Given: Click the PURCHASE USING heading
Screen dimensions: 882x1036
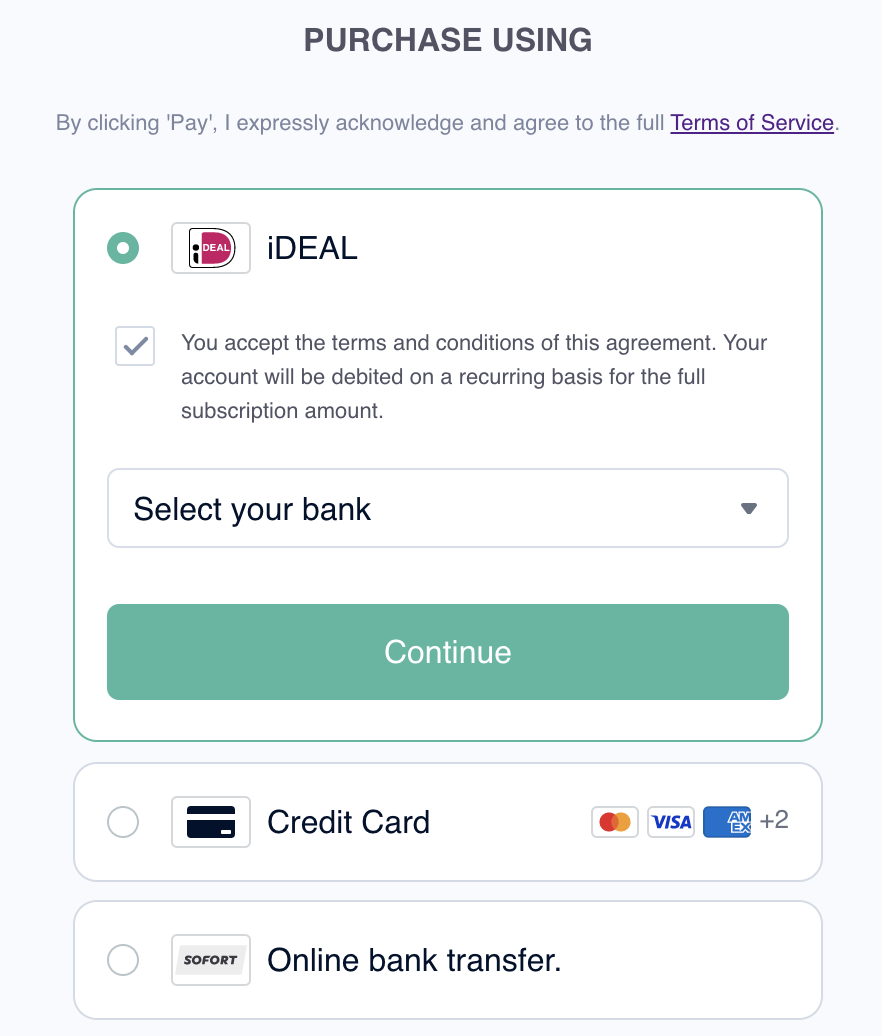Looking at the screenshot, I should pyautogui.click(x=448, y=40).
